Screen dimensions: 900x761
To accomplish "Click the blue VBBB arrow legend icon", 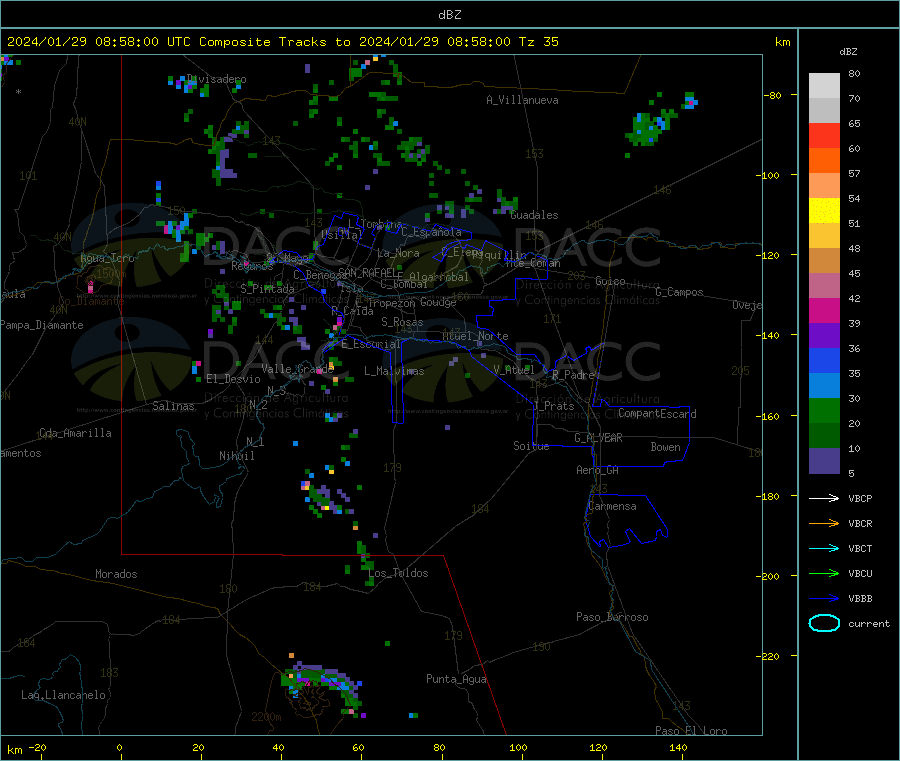I will 824,599.
